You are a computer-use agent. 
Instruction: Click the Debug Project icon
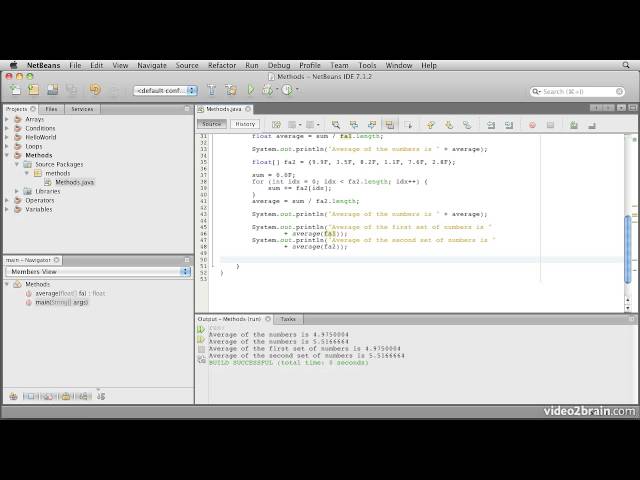(x=267, y=90)
